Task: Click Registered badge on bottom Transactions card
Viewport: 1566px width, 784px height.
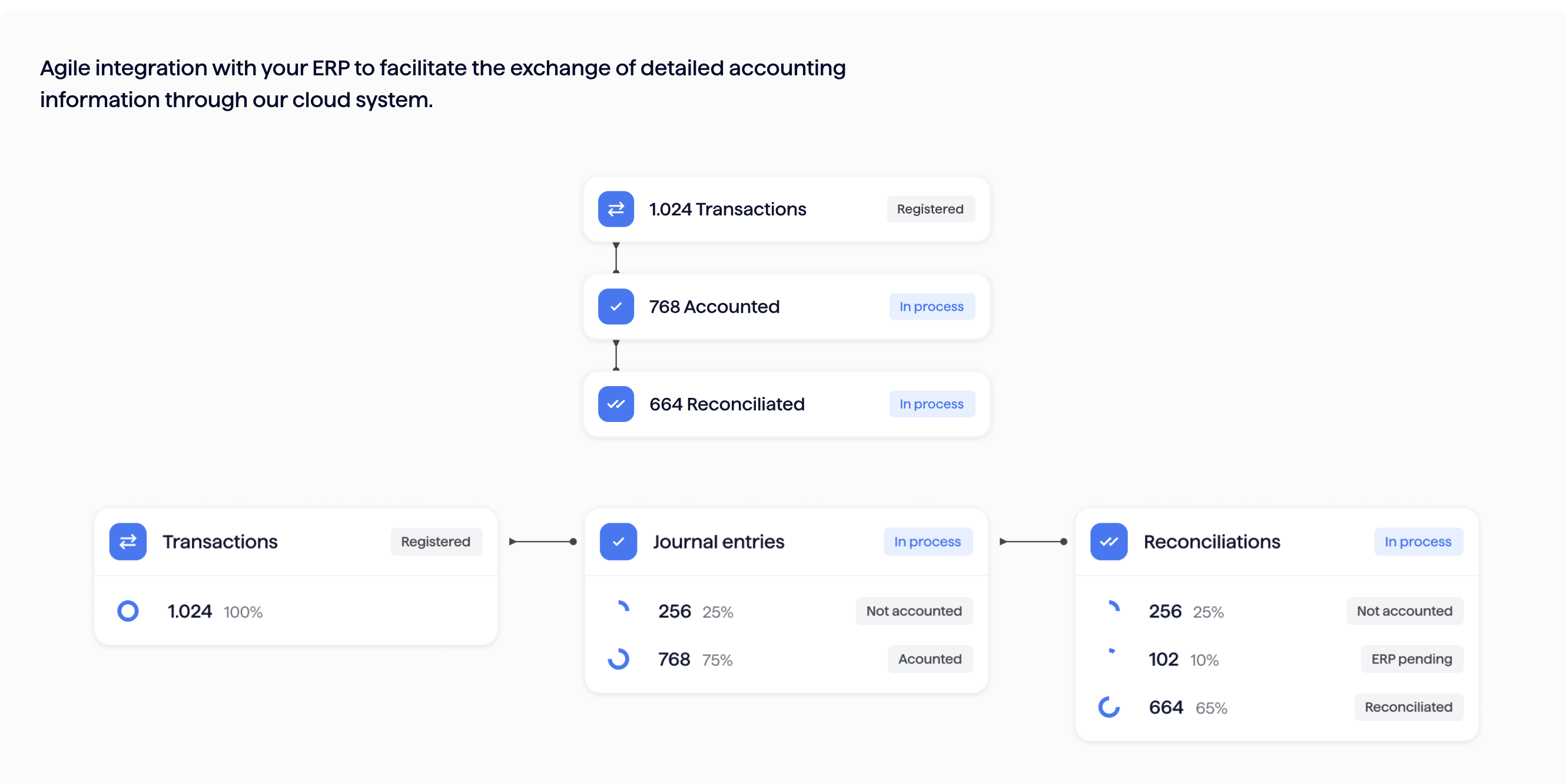Action: point(435,542)
